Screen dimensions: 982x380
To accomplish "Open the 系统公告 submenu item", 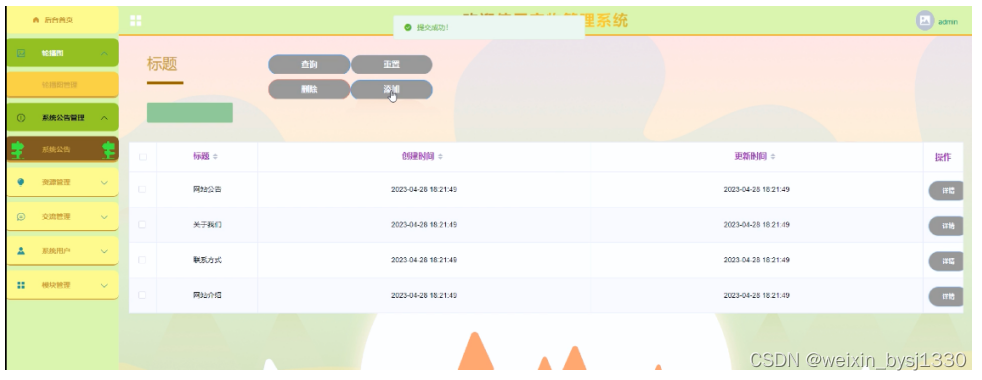I will click(62, 150).
